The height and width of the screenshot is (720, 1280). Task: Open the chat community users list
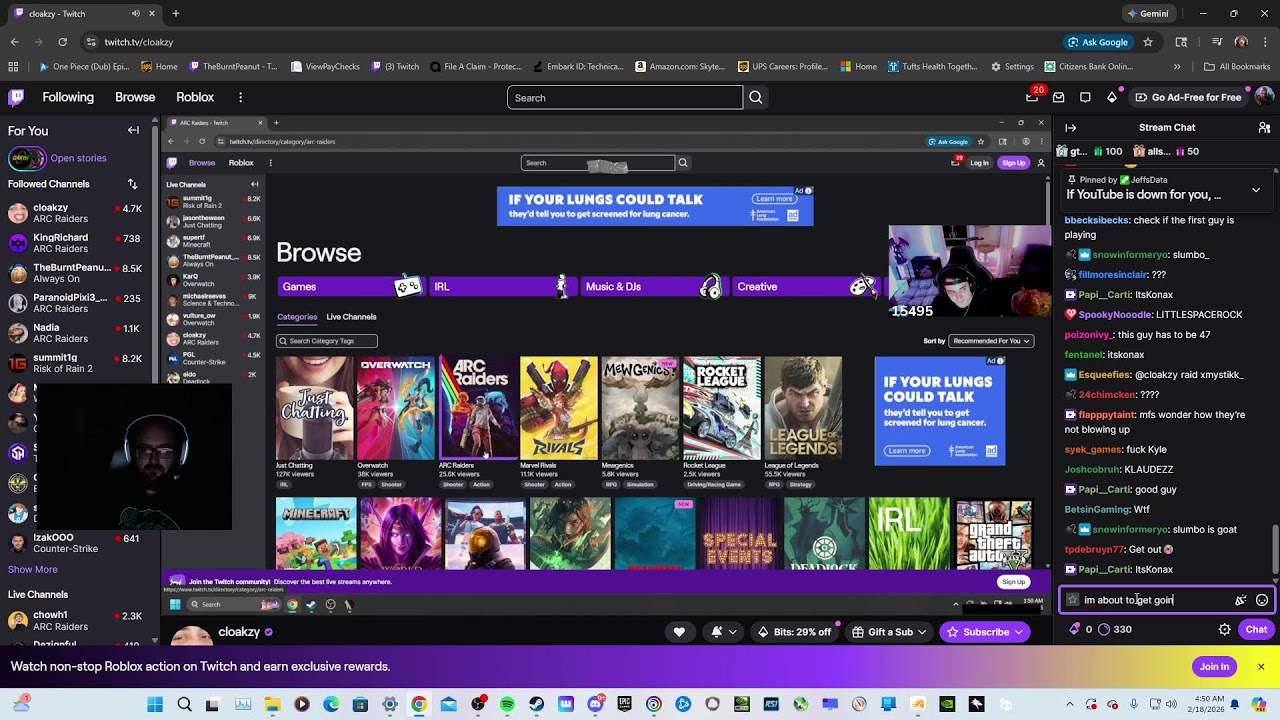[1264, 128]
